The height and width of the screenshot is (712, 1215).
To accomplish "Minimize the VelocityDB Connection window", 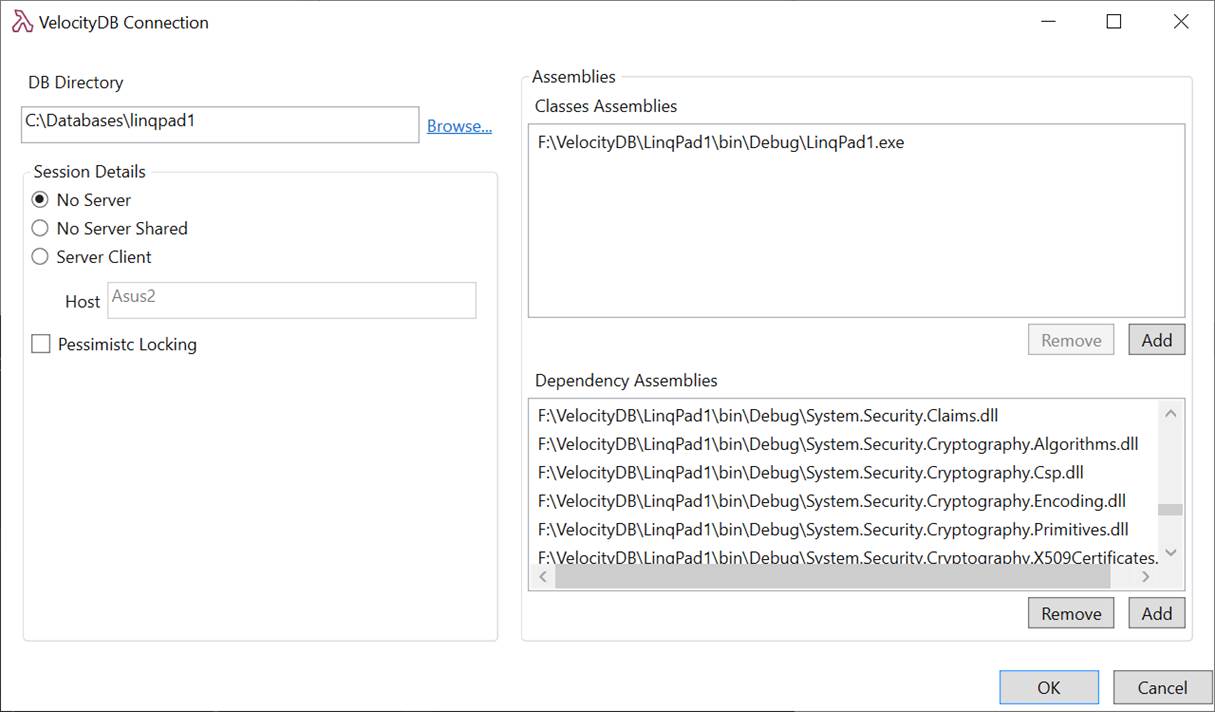I will 1048,22.
